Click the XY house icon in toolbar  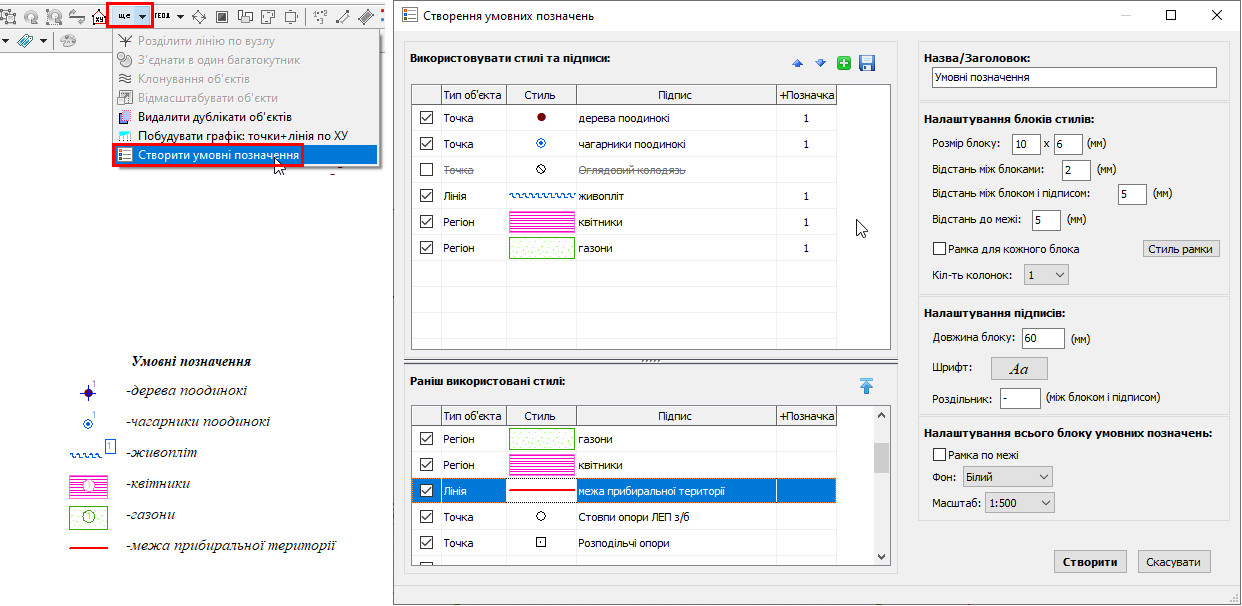pos(99,17)
